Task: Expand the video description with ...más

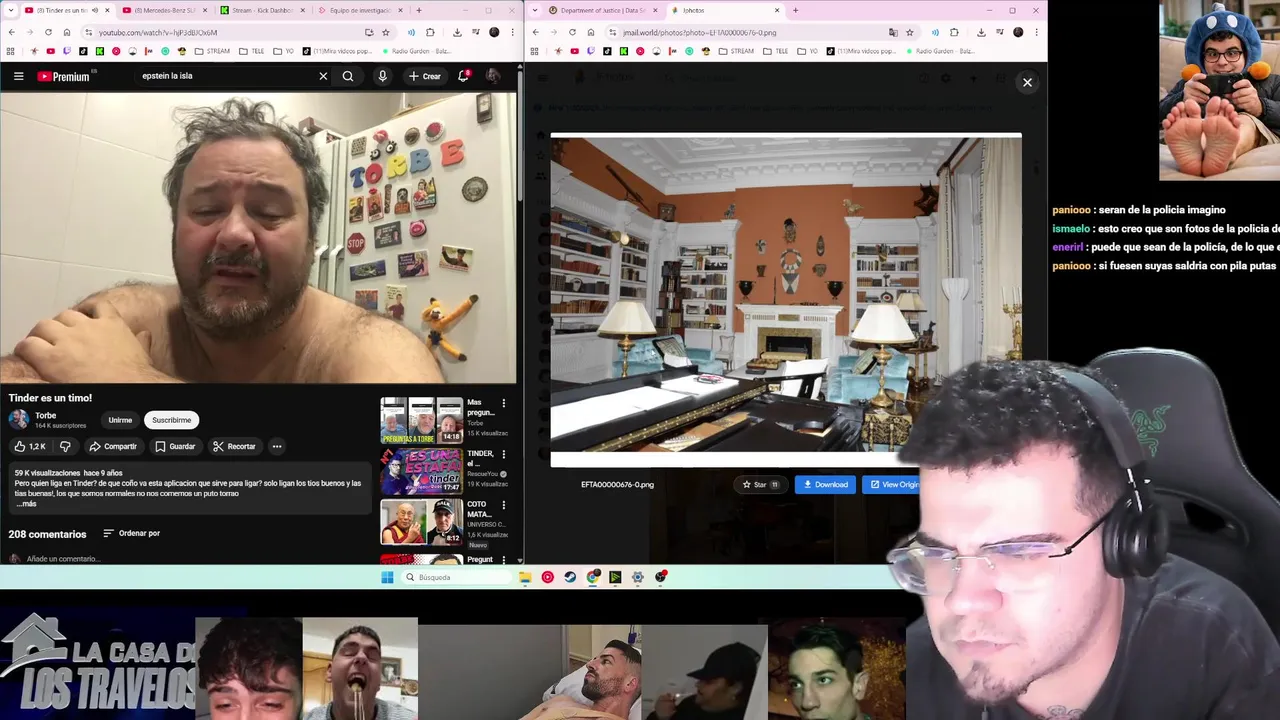Action: (26, 504)
